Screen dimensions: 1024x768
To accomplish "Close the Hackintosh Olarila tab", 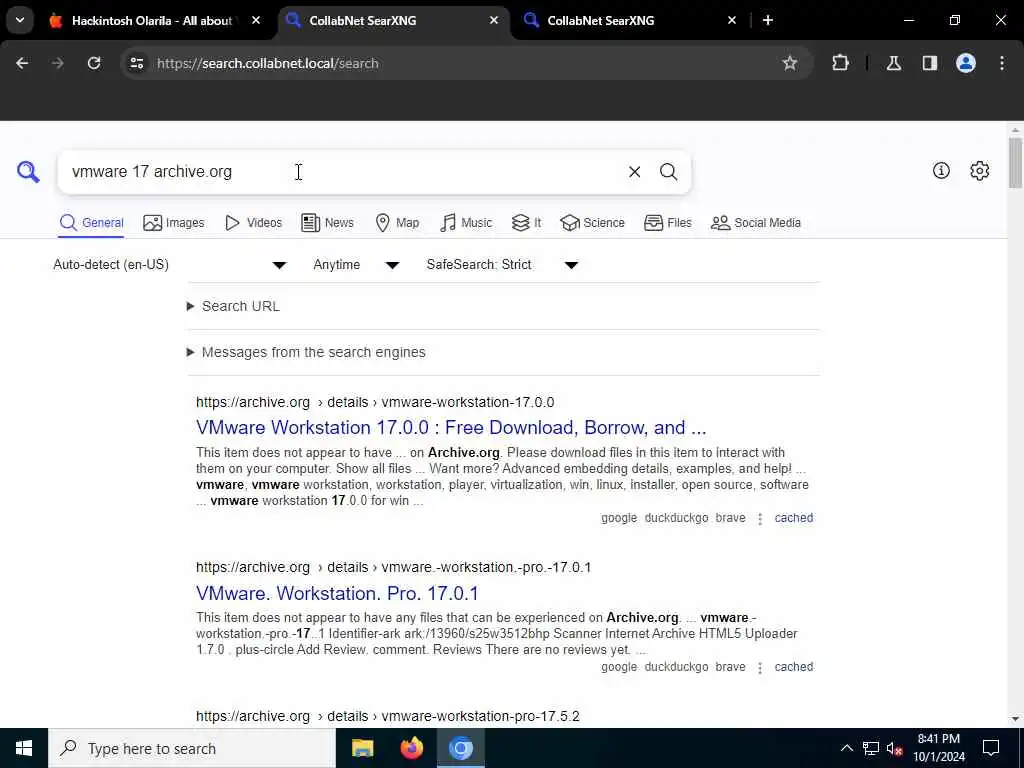I will coord(256,20).
